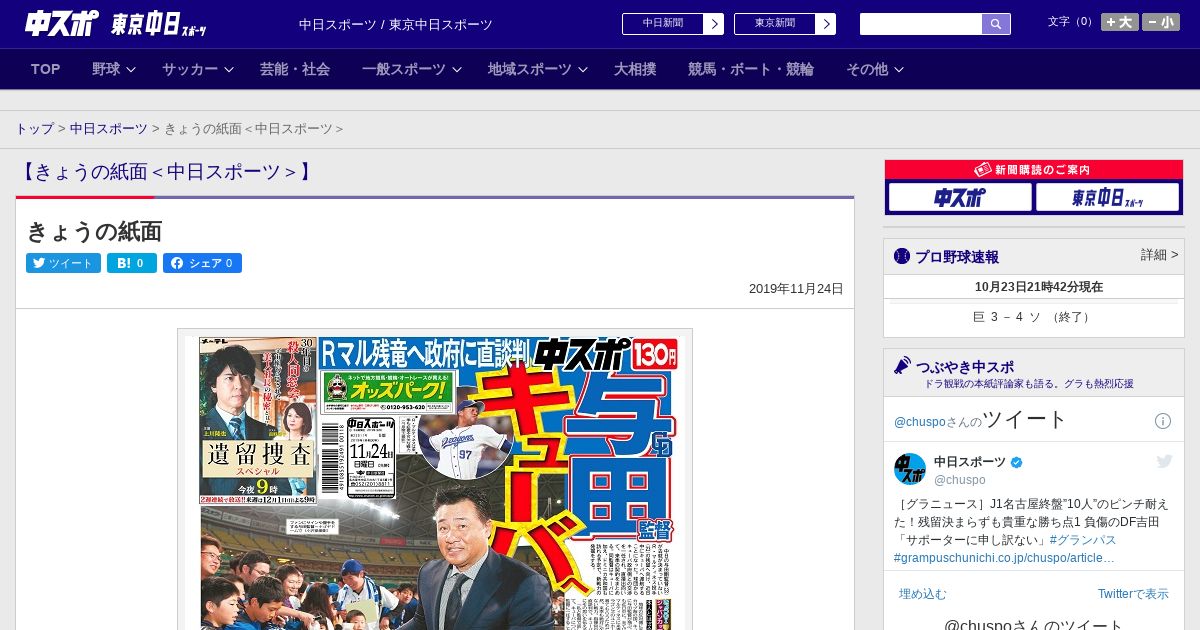Open the grampuschunichi.co.jp article link

tap(1004, 558)
